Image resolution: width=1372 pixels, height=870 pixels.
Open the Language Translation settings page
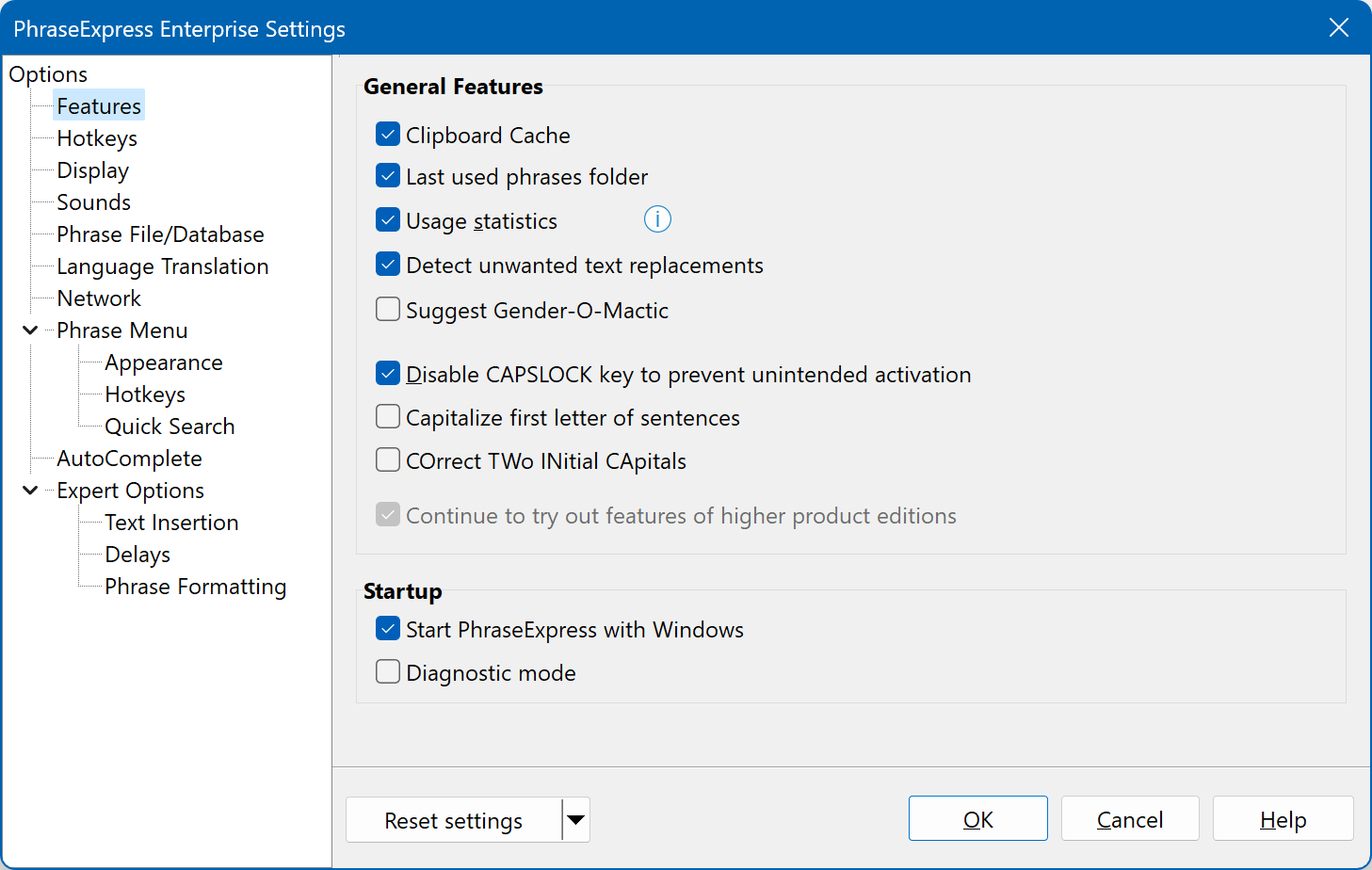point(162,266)
